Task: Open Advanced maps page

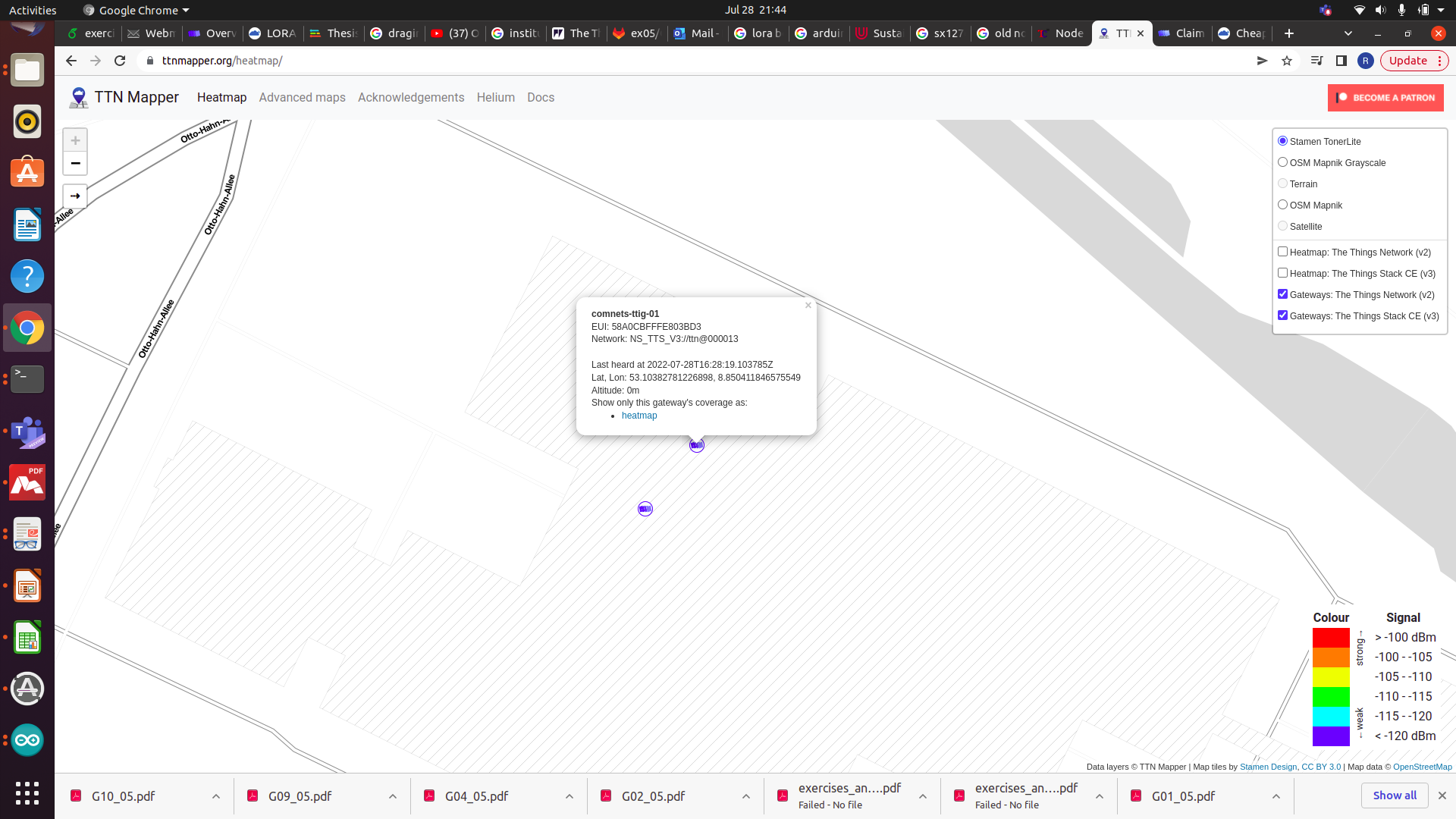Action: 302,97
